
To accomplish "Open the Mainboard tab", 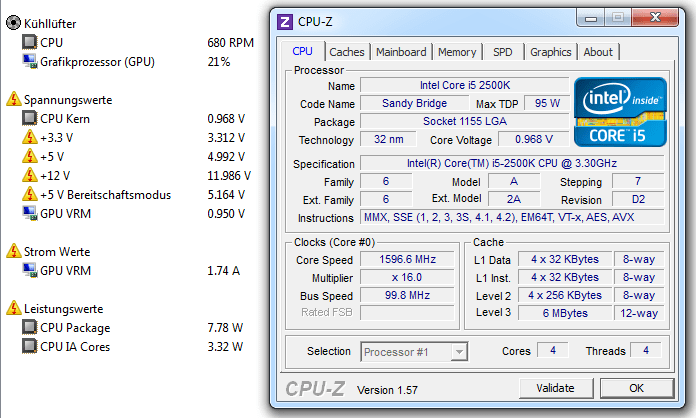I will (401, 52).
